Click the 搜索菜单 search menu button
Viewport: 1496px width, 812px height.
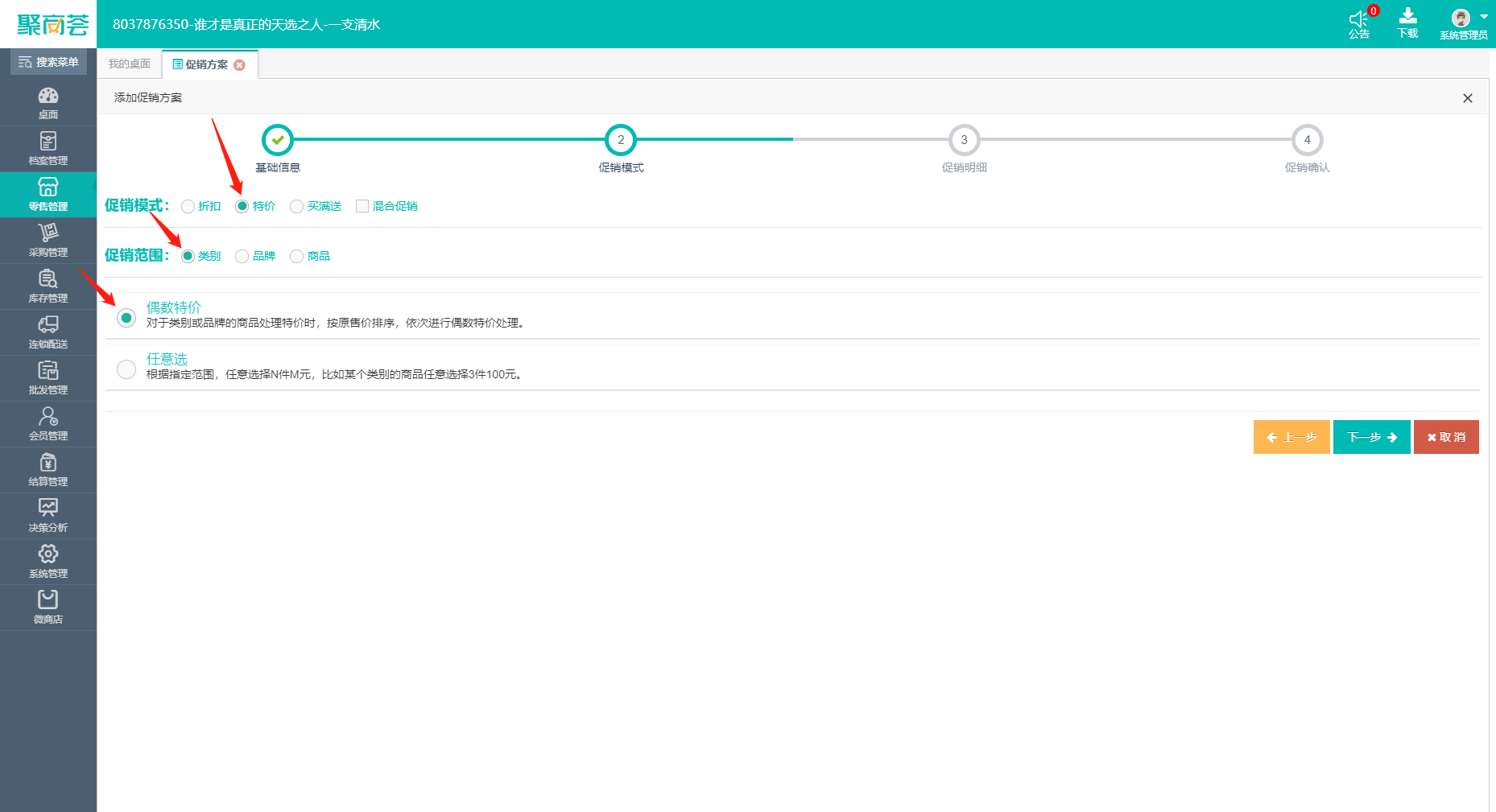[48, 62]
